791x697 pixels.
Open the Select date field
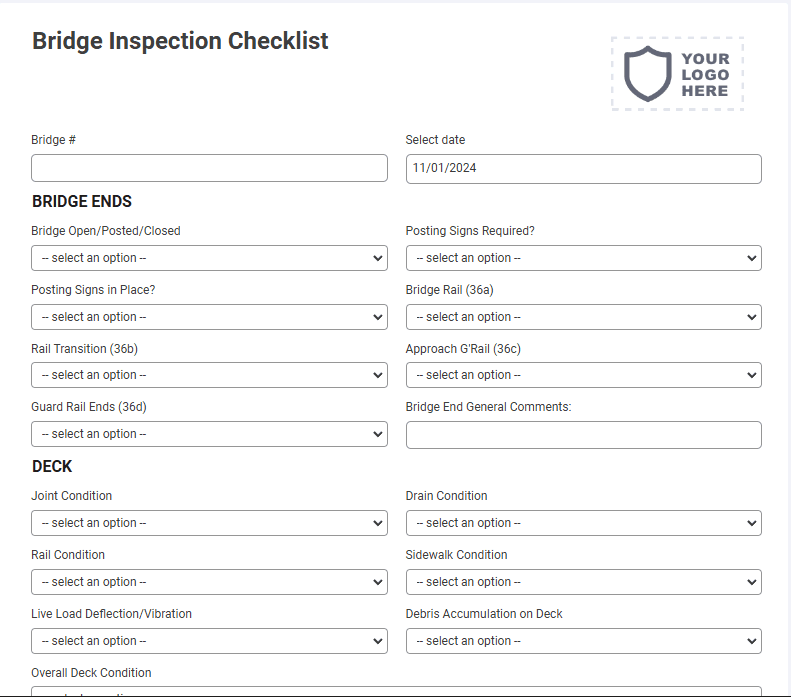tap(584, 169)
